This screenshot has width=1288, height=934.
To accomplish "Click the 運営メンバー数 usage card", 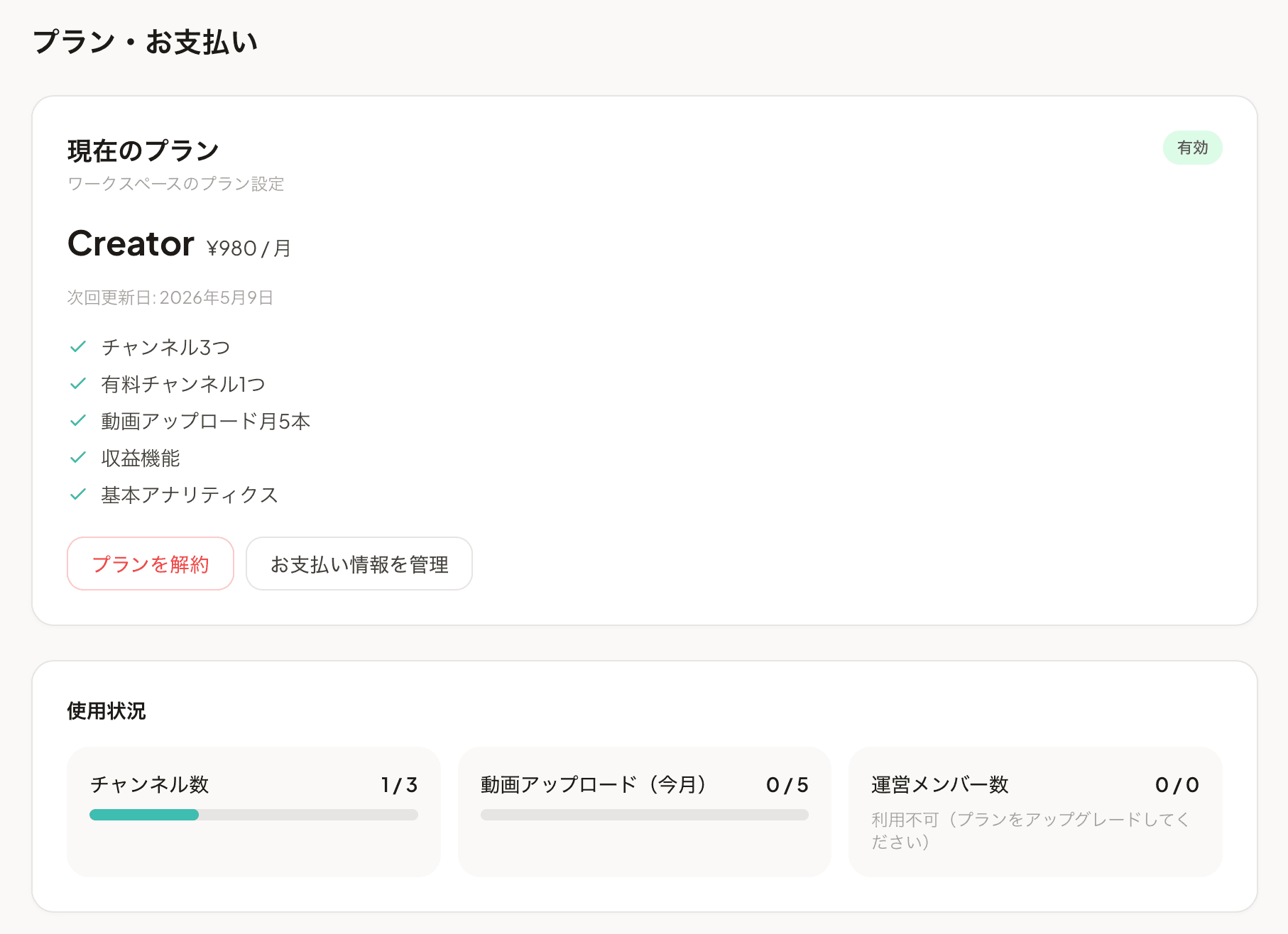I will click(1033, 813).
